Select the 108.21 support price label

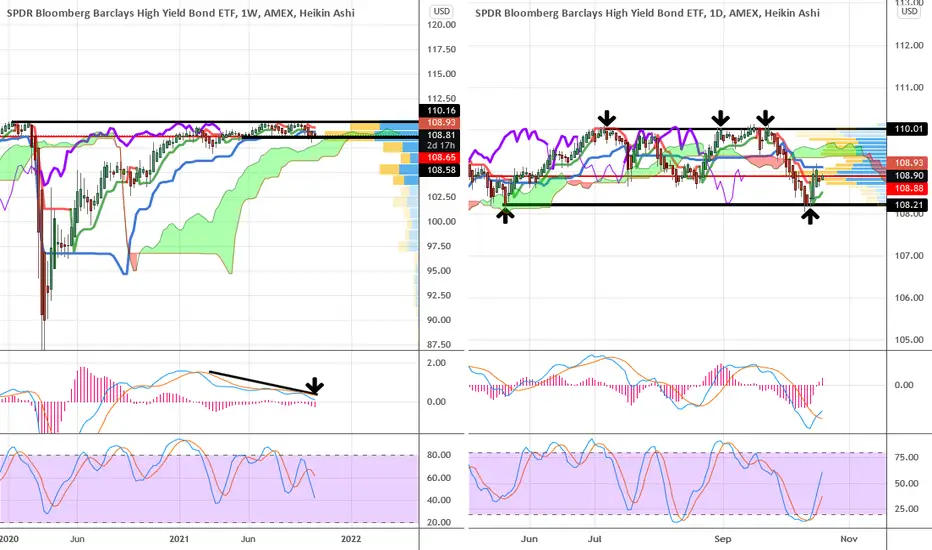click(907, 205)
